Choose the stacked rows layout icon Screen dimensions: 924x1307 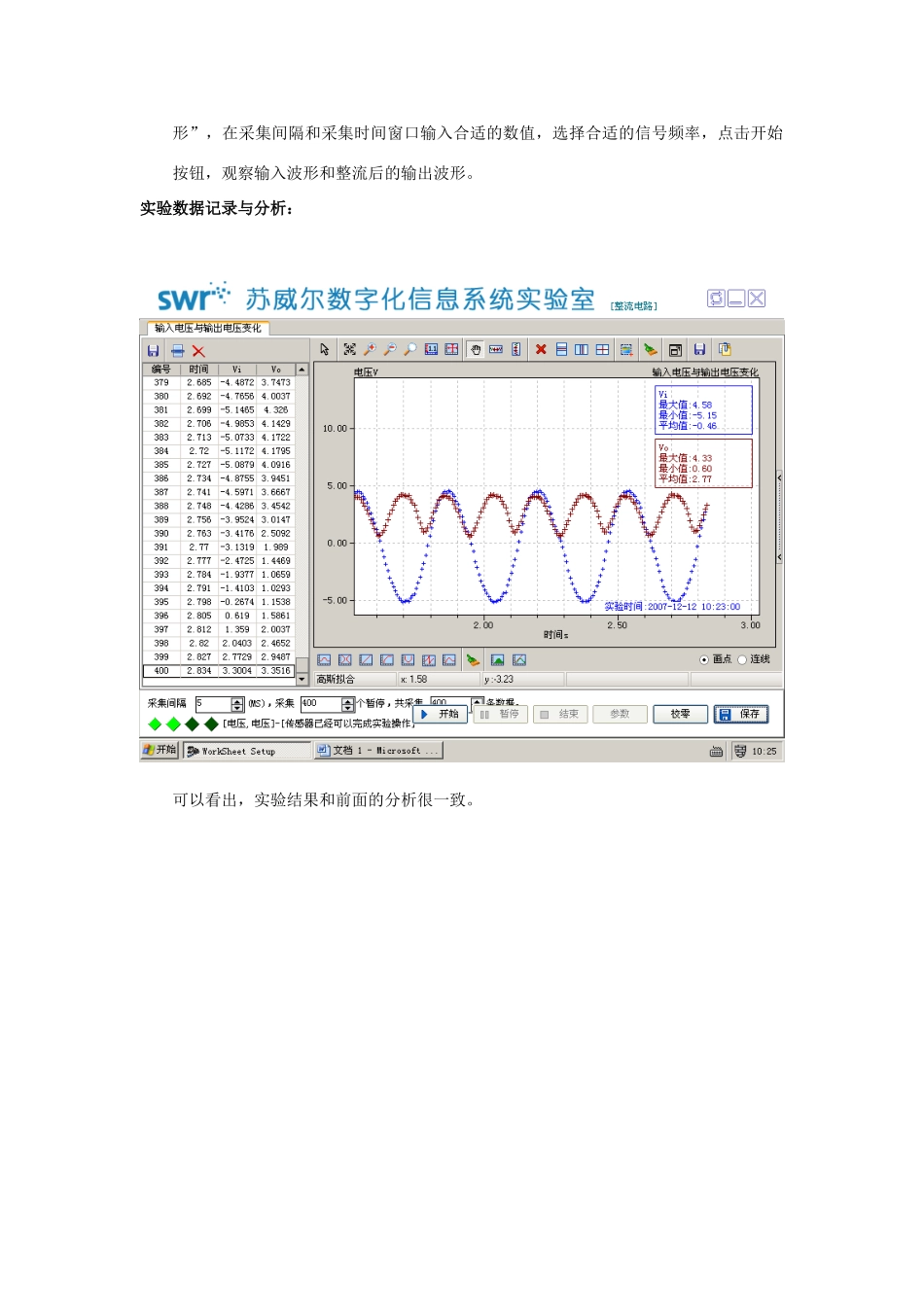pyautogui.click(x=561, y=349)
